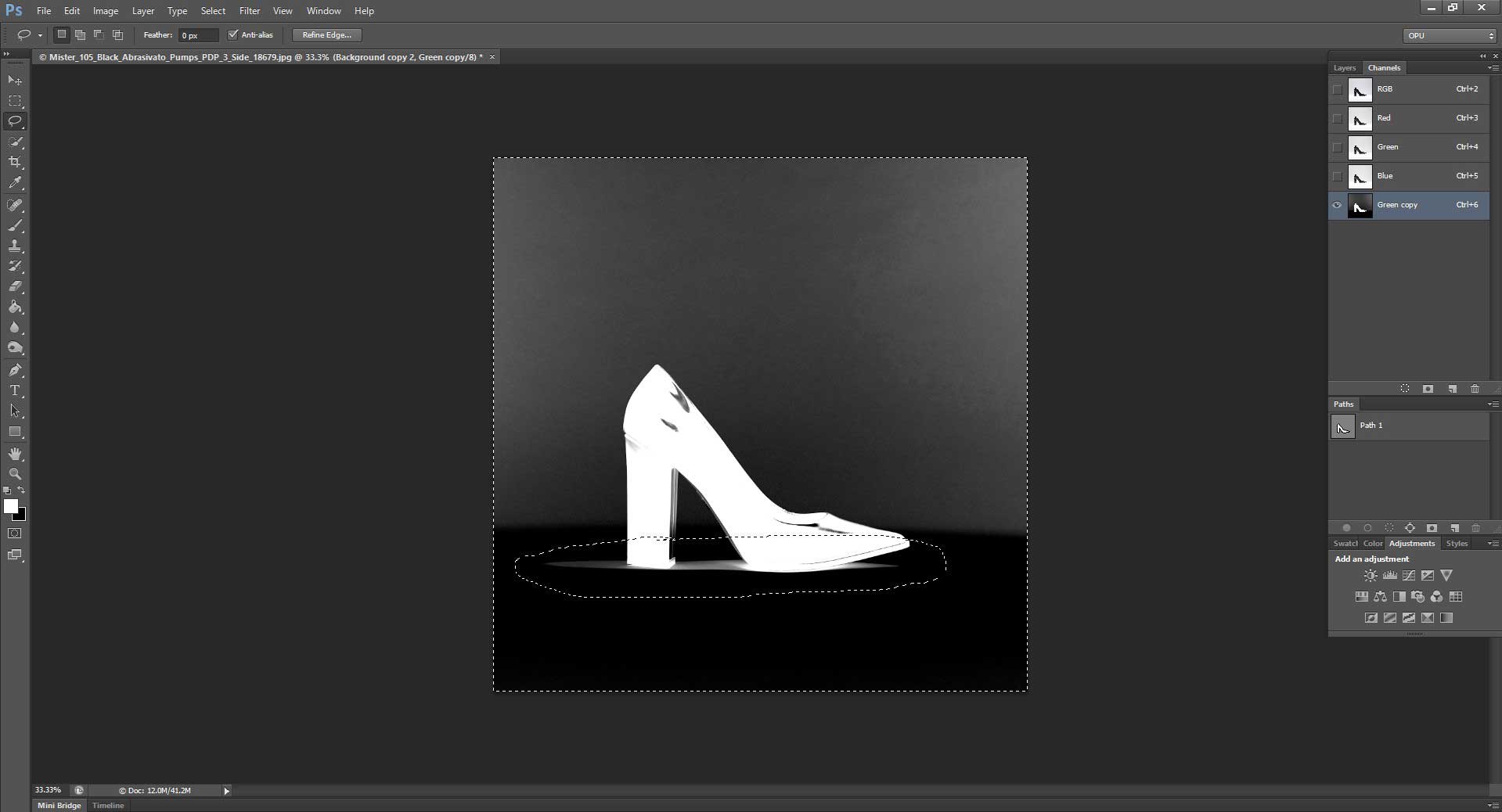This screenshot has width=1502, height=812.
Task: Add a Hue/Saturation adjustment layer
Action: tap(1361, 596)
